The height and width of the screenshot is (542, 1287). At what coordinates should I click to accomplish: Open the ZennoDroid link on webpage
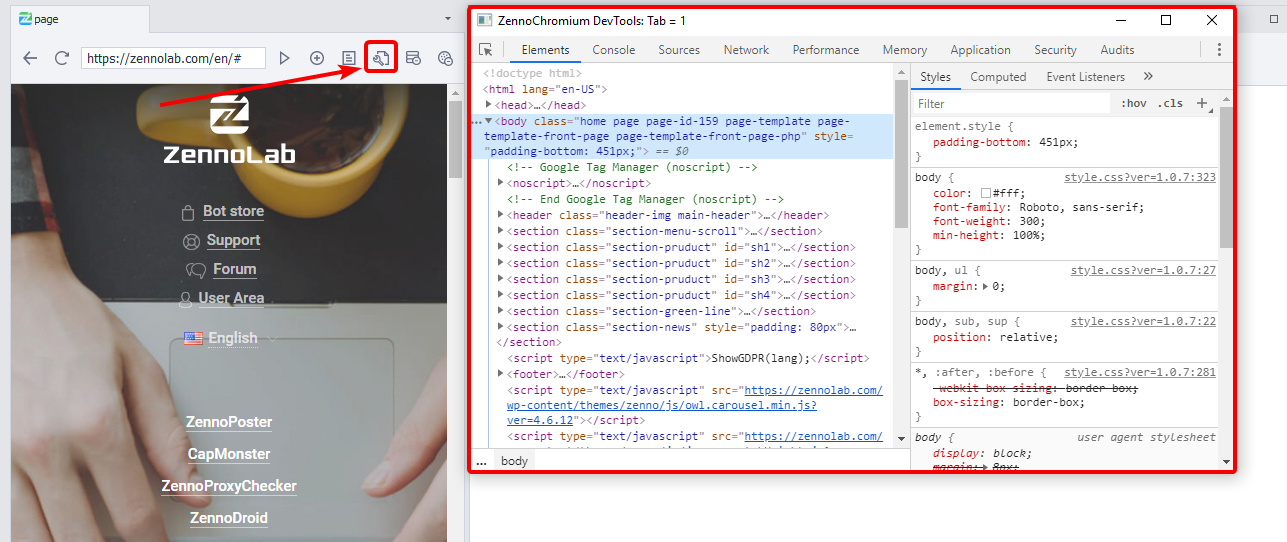click(x=229, y=518)
